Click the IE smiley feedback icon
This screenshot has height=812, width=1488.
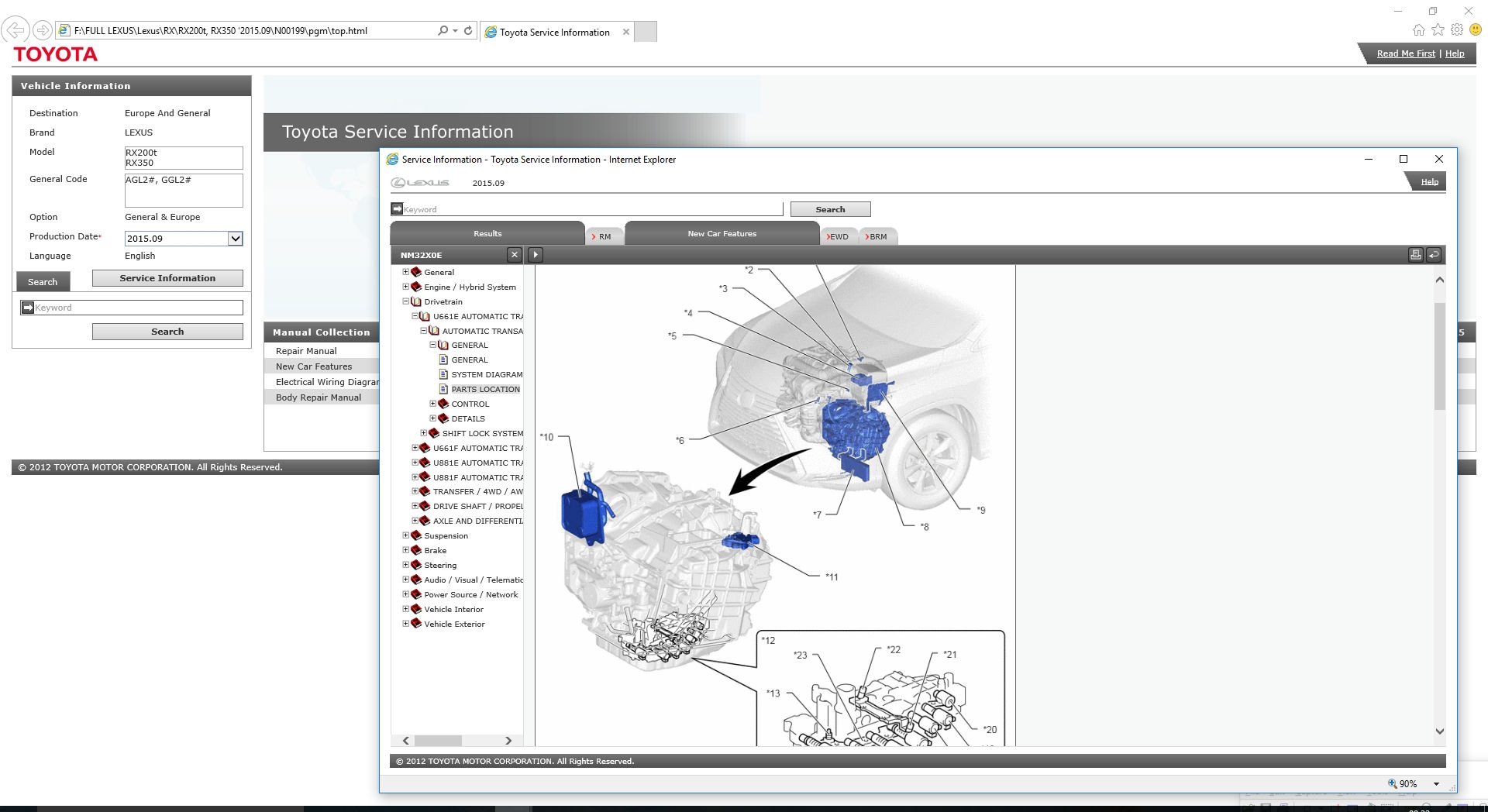(x=1476, y=30)
